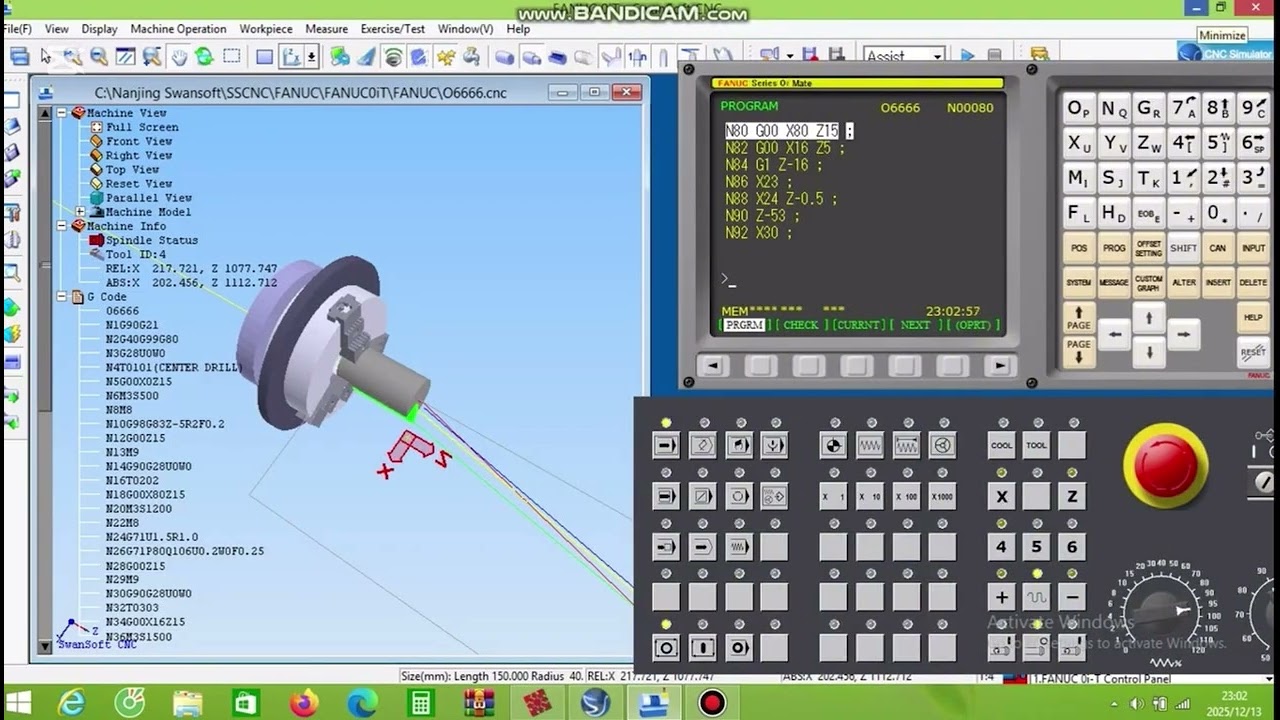Click the INSERT key on keypad
Image resolution: width=1280 pixels, height=720 pixels.
pyautogui.click(x=1218, y=283)
